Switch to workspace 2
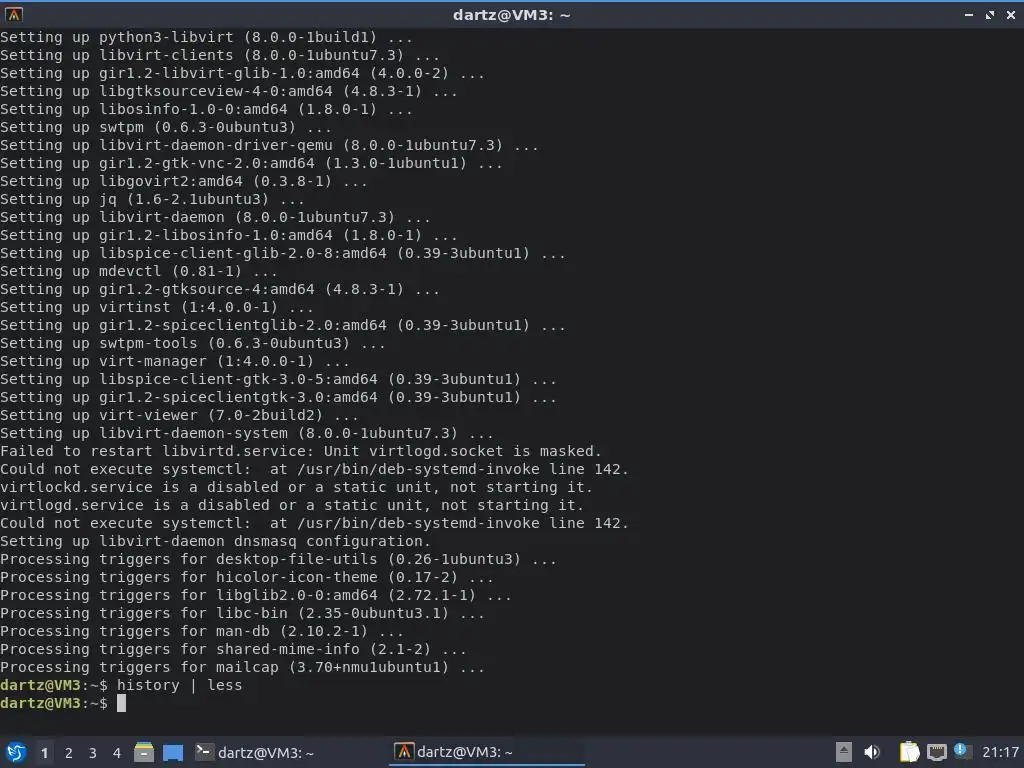Viewport: 1024px width, 768px height. point(69,753)
